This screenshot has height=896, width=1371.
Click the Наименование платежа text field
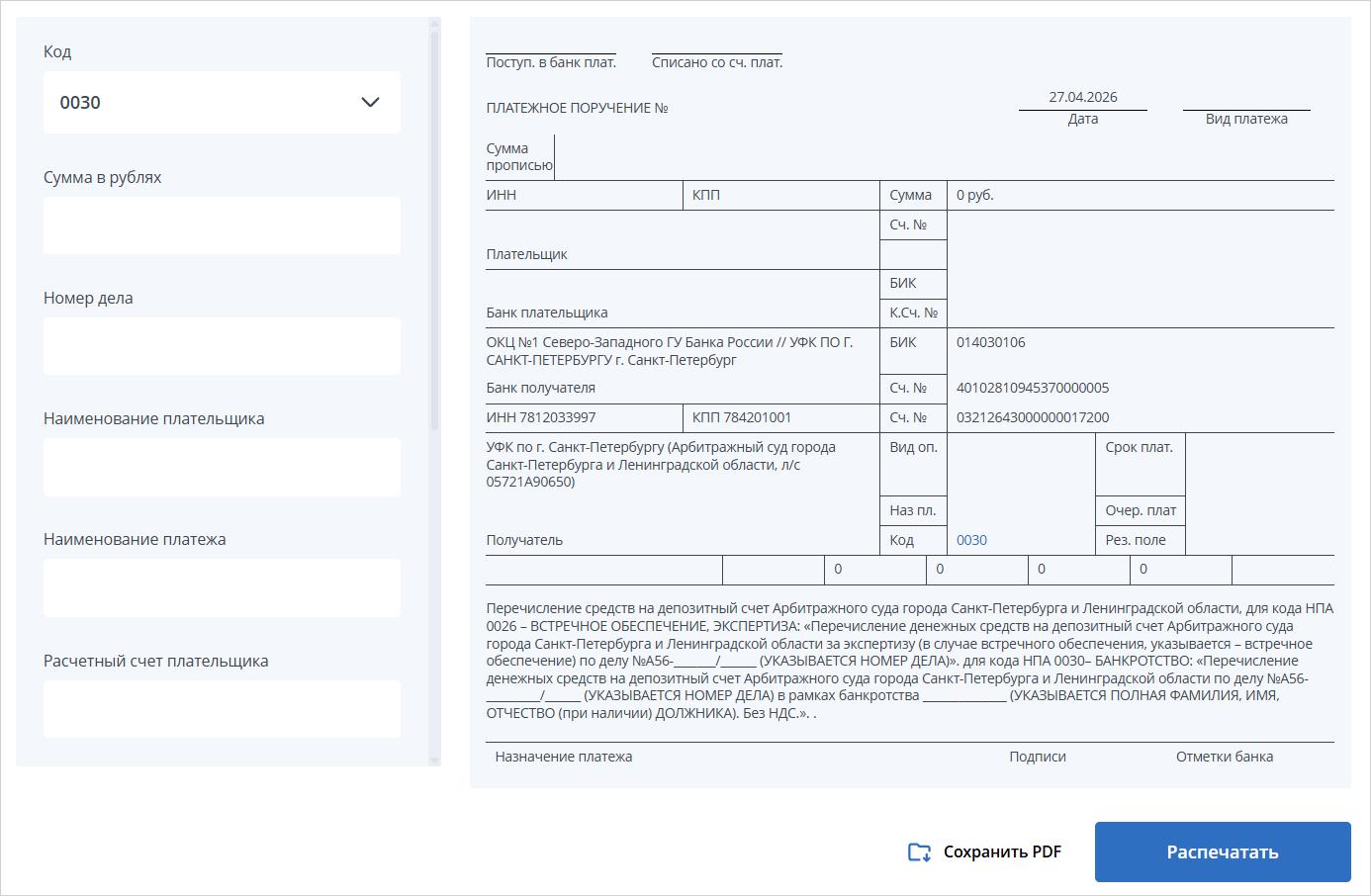point(222,587)
